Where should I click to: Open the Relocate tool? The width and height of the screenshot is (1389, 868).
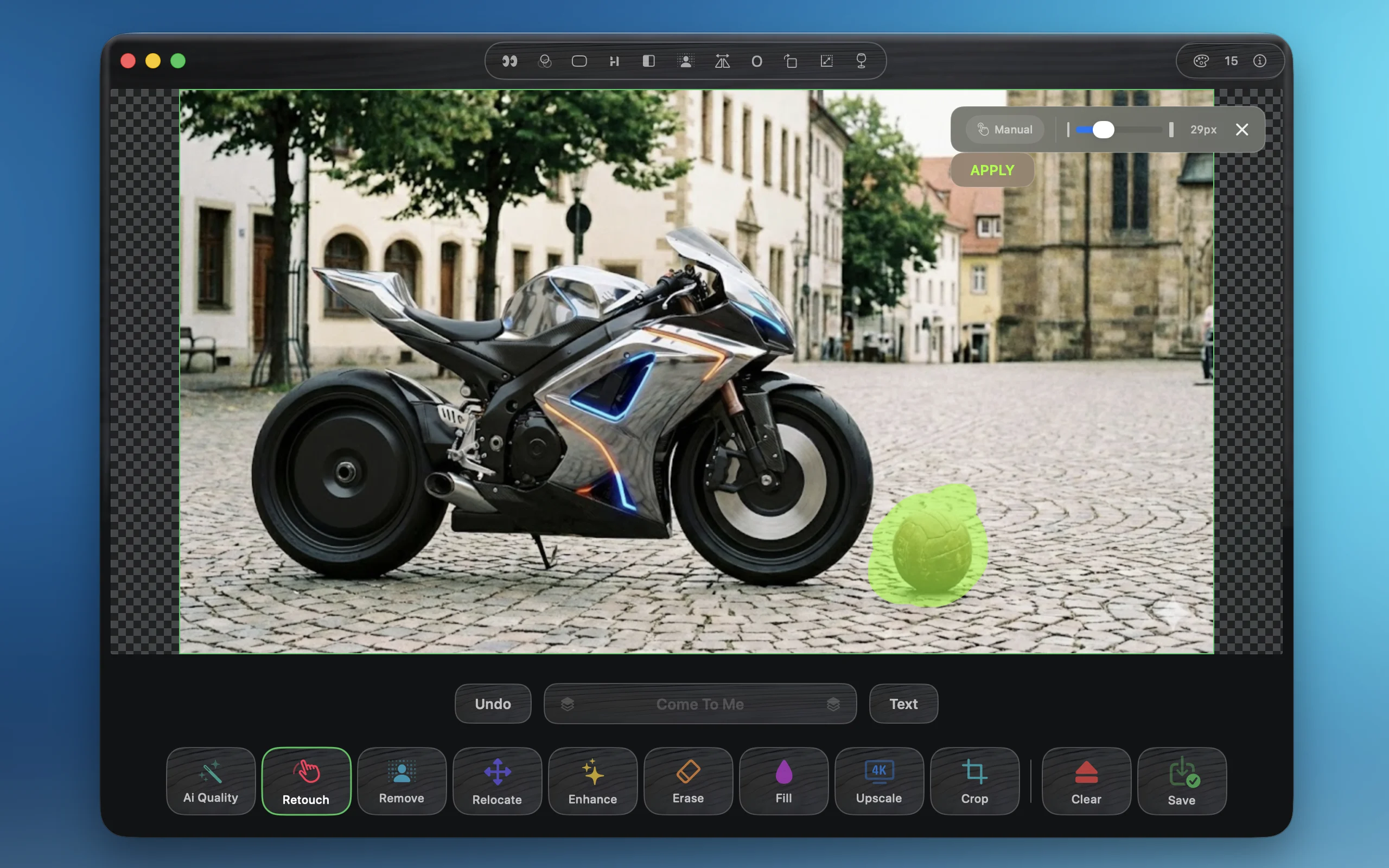[497, 781]
